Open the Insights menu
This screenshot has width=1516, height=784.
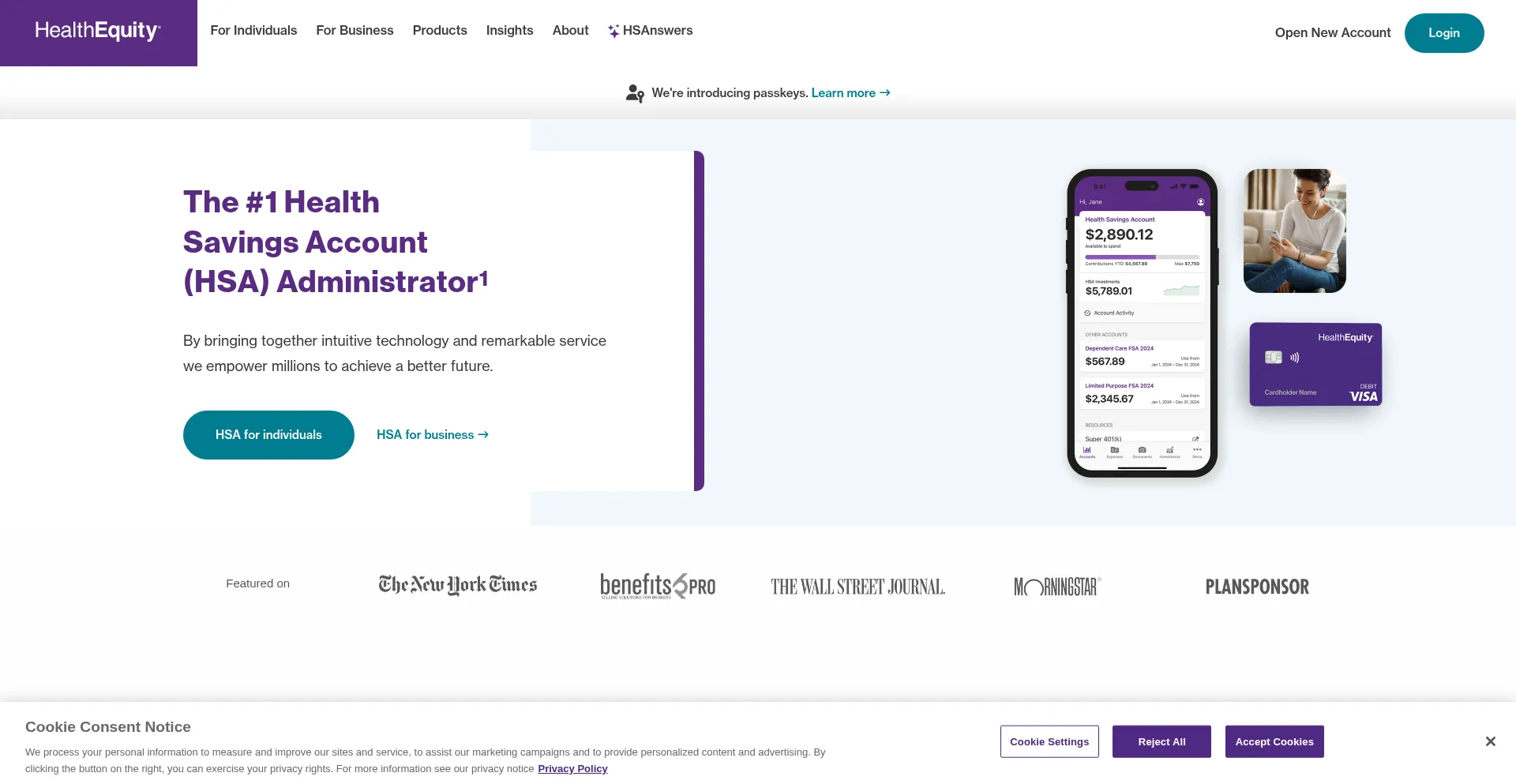[x=509, y=31]
